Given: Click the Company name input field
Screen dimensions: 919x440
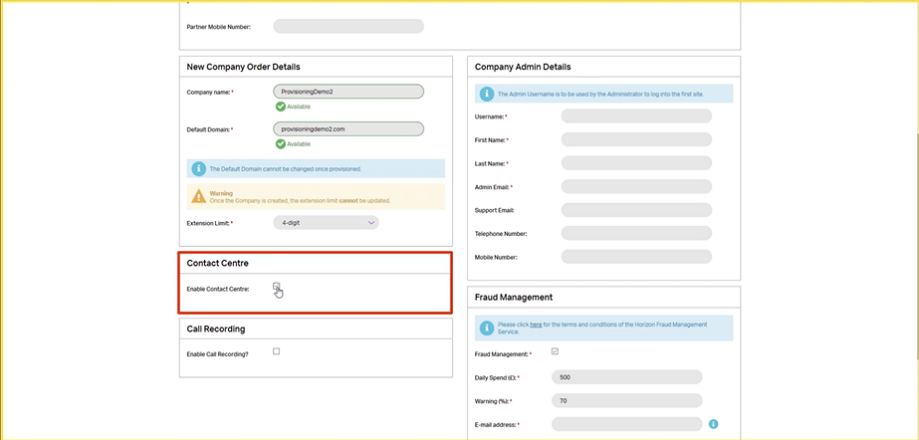Looking at the screenshot, I should (348, 91).
